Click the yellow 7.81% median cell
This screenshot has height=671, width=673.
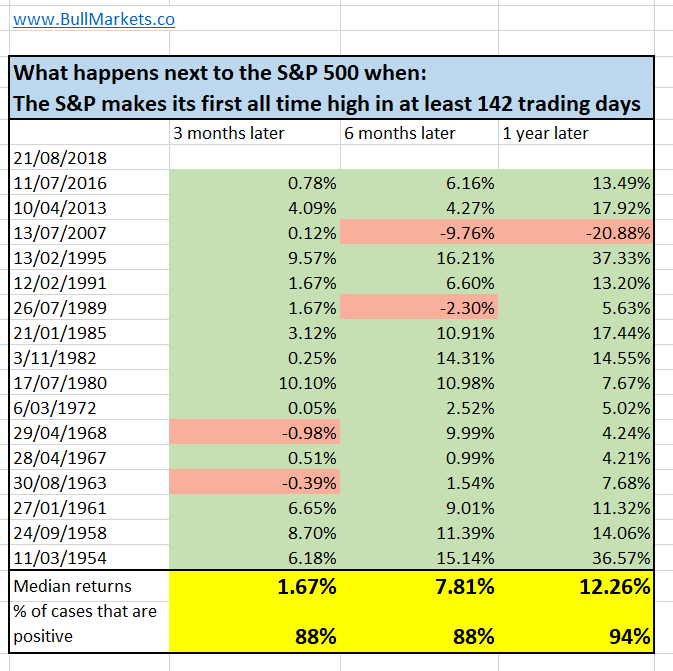tap(418, 585)
